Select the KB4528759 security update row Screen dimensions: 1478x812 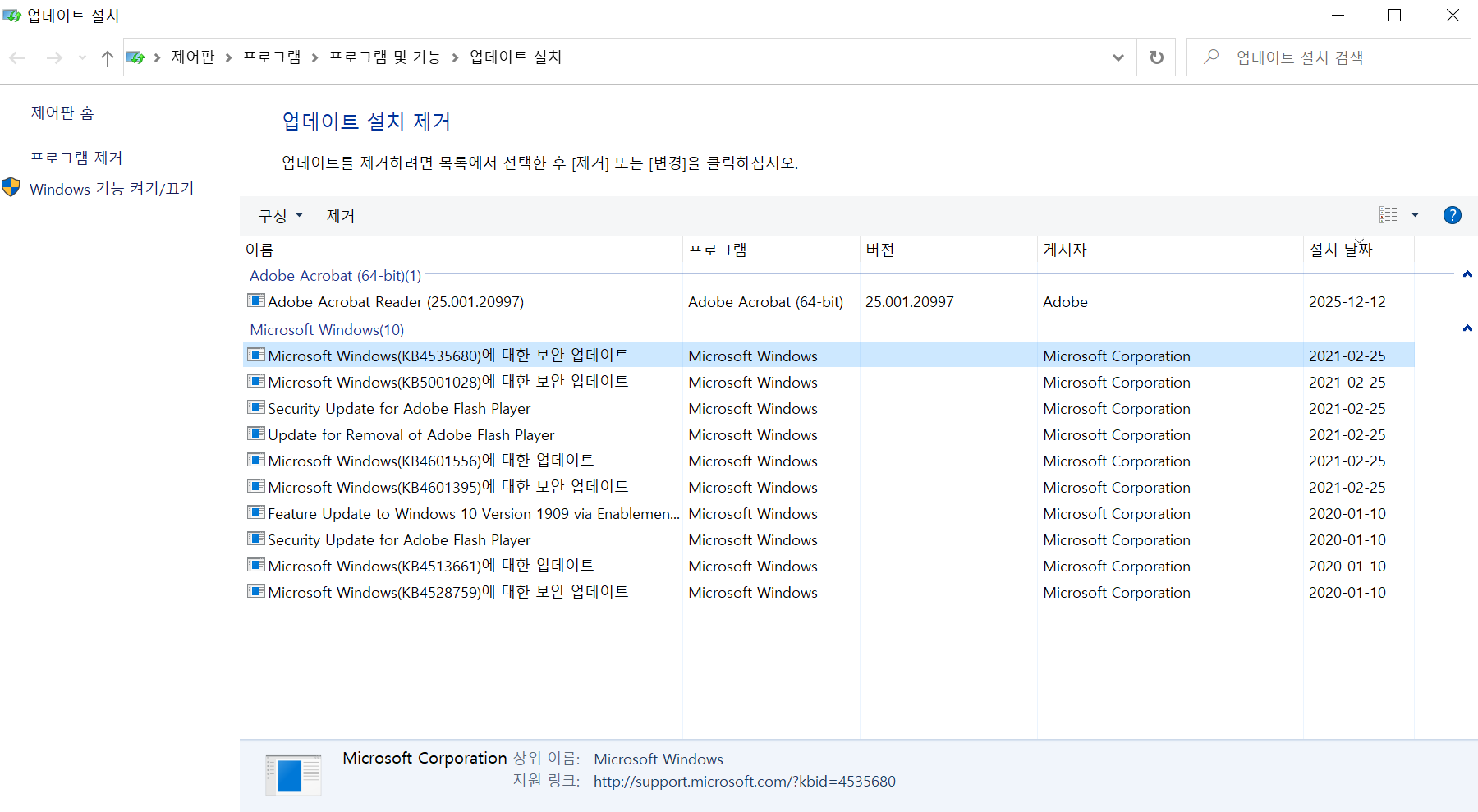point(829,591)
